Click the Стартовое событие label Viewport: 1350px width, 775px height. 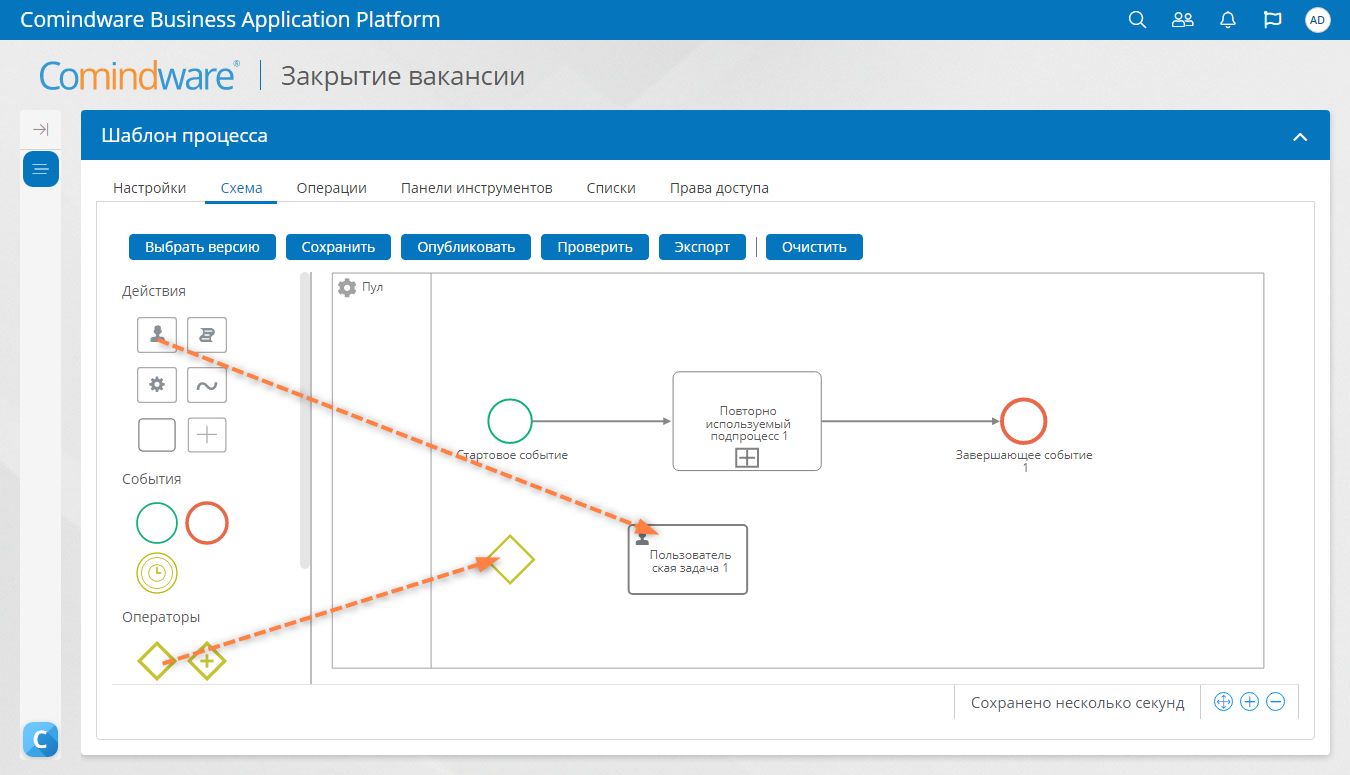click(x=512, y=455)
